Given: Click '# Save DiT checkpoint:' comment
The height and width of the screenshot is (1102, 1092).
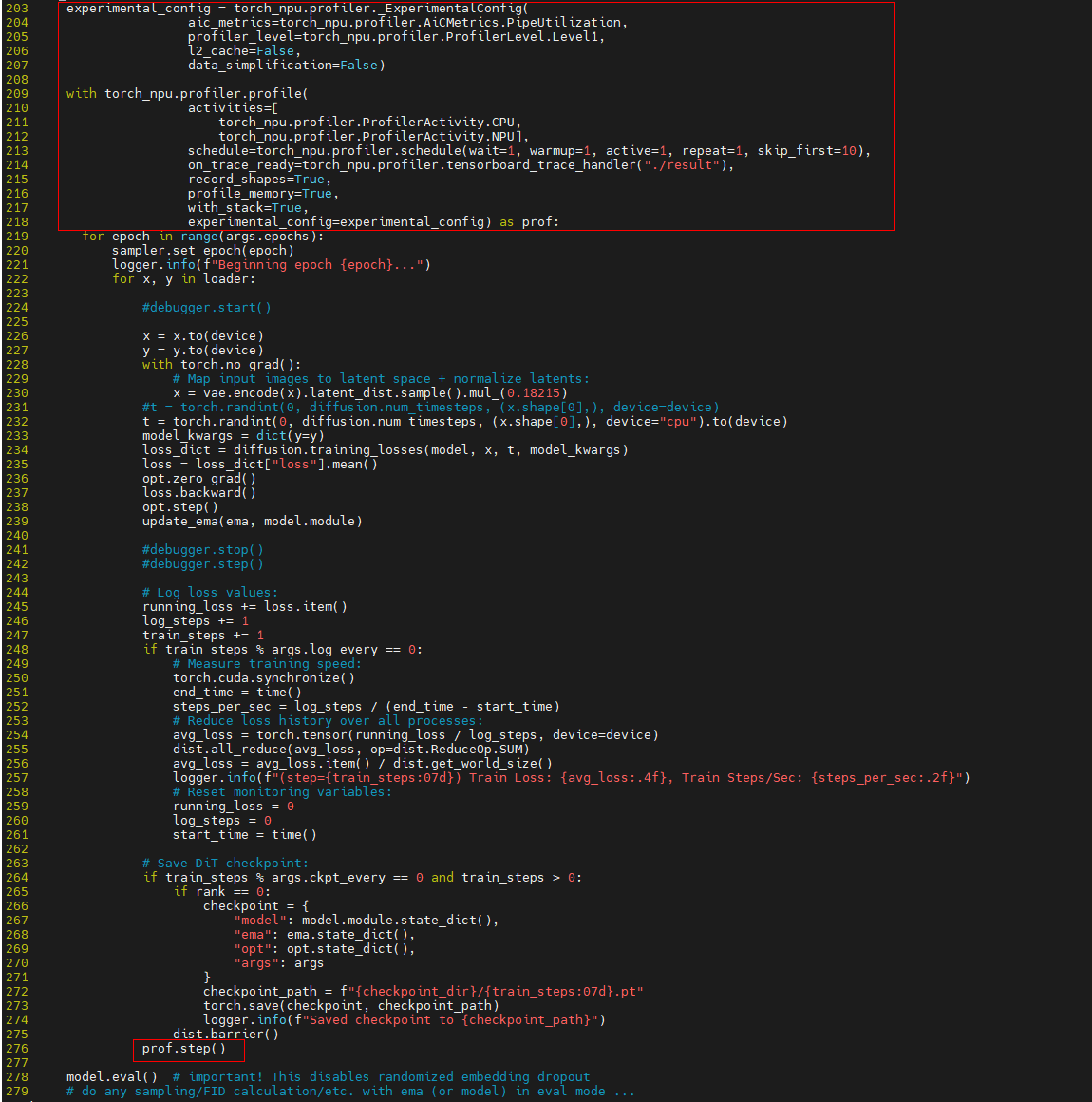Looking at the screenshot, I should (x=225, y=863).
